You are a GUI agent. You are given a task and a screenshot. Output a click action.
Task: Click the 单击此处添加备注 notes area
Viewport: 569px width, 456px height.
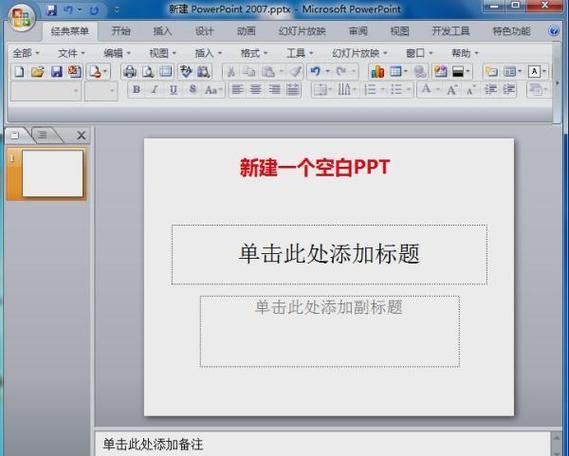pyautogui.click(x=323, y=444)
